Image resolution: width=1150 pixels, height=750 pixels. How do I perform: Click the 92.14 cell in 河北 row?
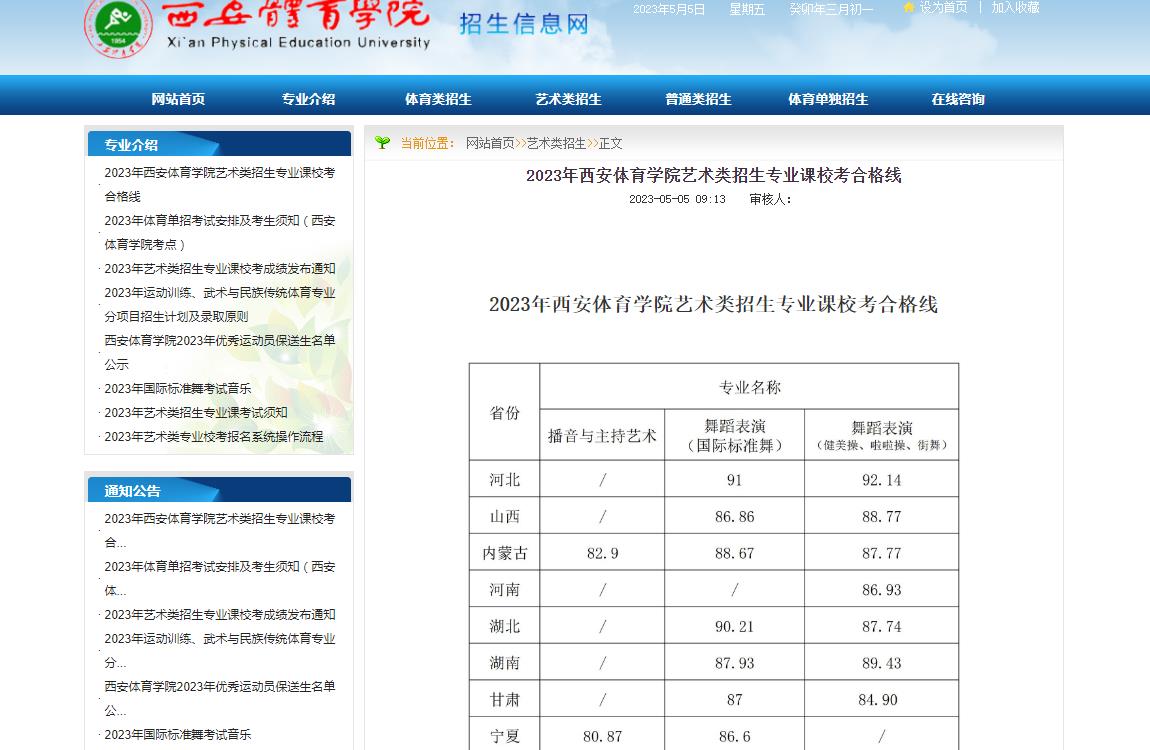[x=882, y=479]
